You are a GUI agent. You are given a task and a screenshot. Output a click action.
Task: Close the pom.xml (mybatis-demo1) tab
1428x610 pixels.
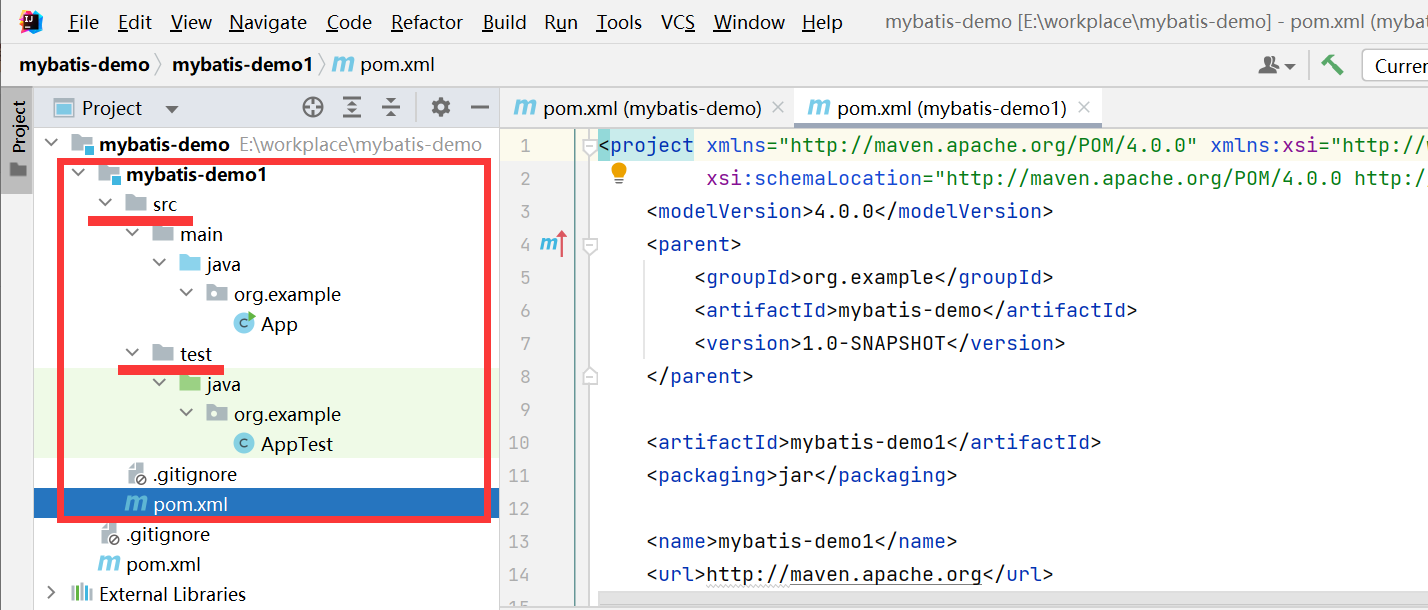(1084, 108)
